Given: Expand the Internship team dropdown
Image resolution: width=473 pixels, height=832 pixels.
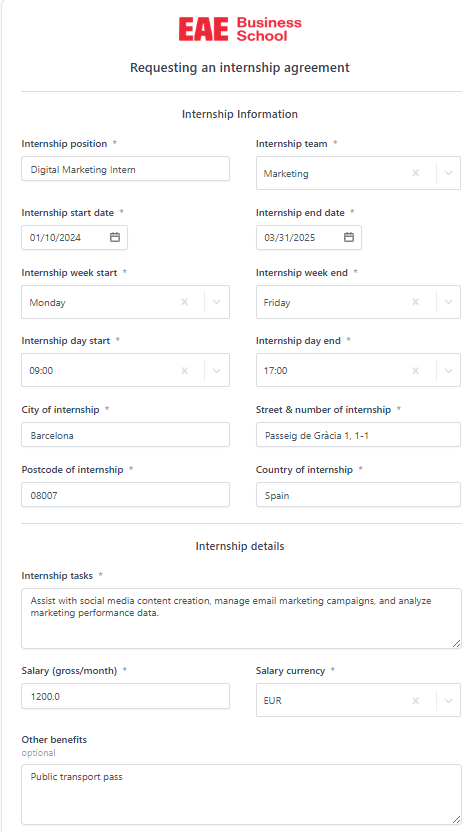Looking at the screenshot, I should pyautogui.click(x=449, y=173).
